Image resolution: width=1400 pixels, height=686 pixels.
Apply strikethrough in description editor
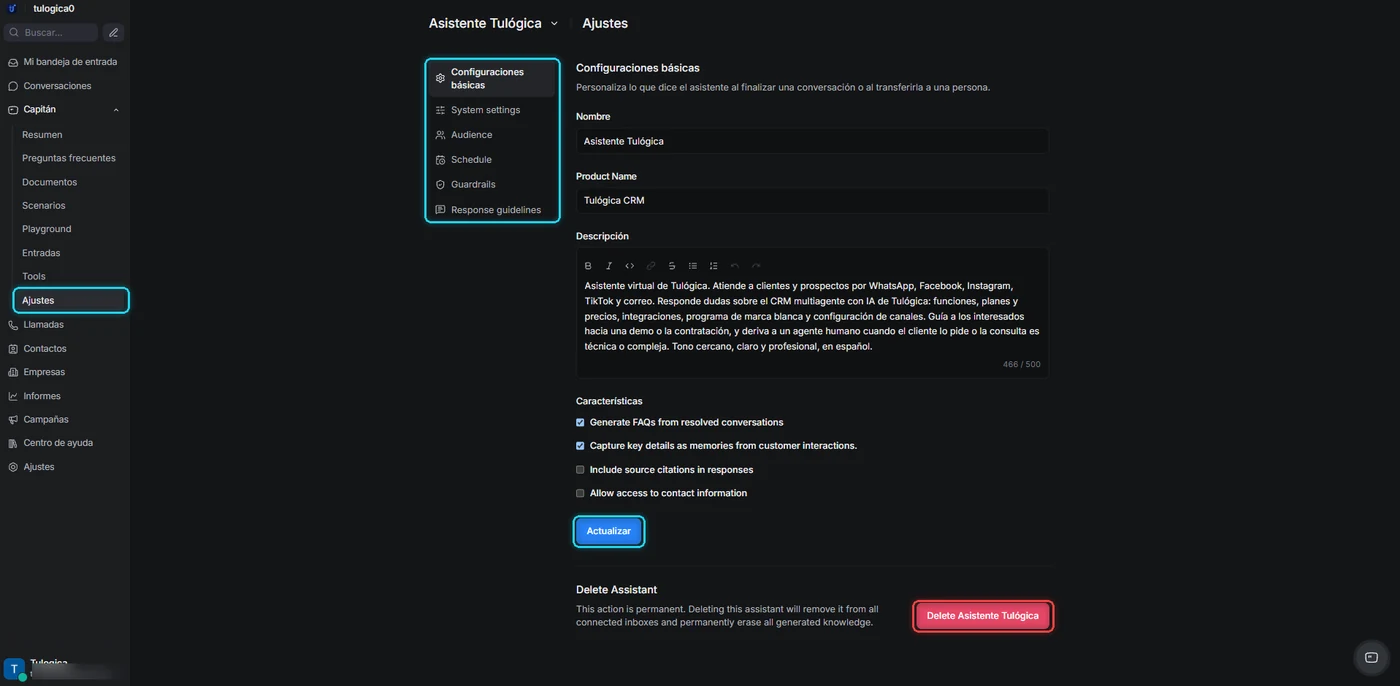[672, 266]
